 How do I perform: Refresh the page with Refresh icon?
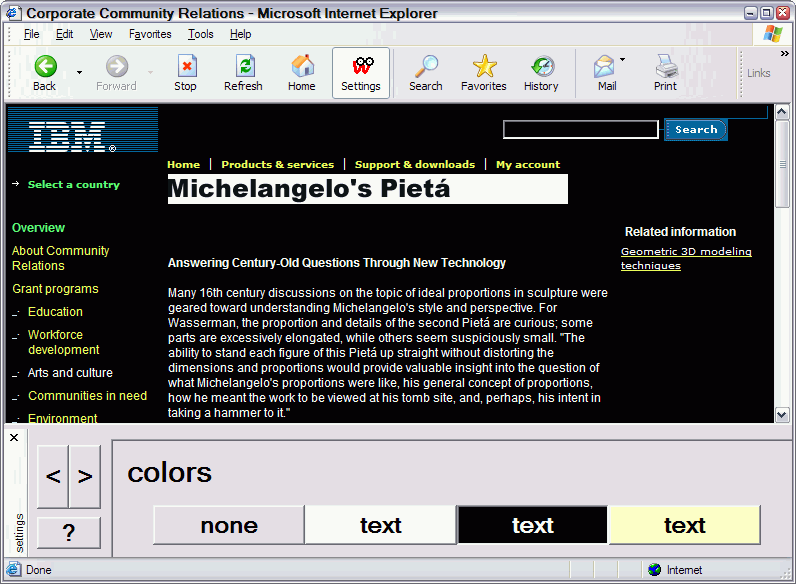click(243, 67)
